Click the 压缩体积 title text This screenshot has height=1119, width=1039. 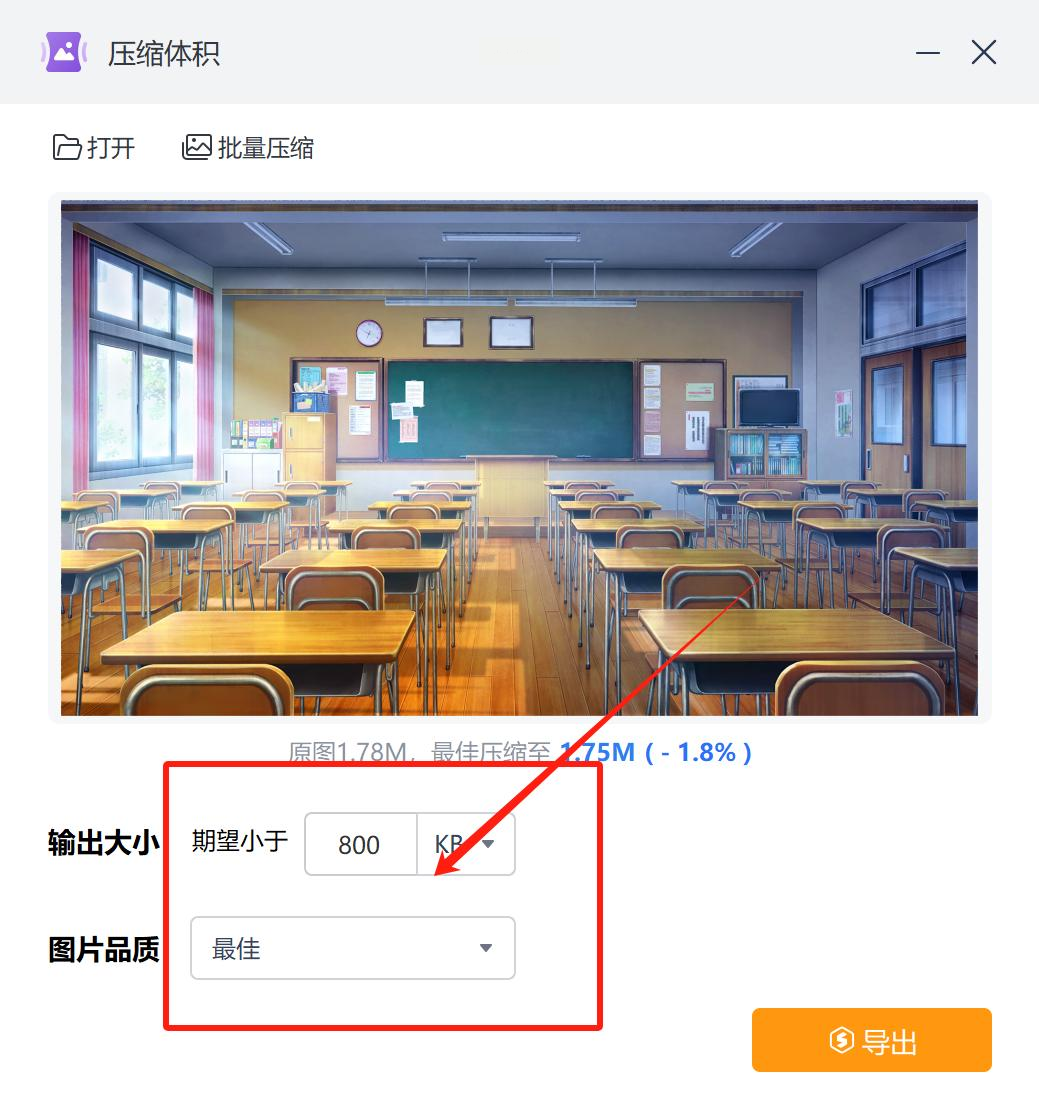coord(163,54)
